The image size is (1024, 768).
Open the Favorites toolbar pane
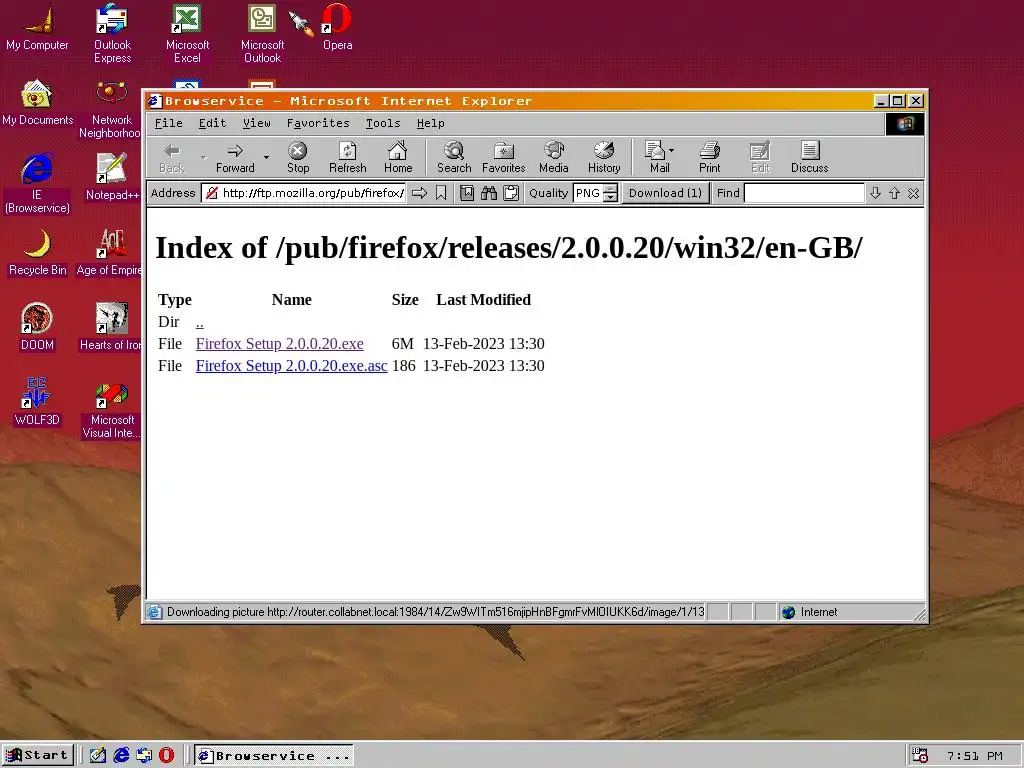click(504, 157)
